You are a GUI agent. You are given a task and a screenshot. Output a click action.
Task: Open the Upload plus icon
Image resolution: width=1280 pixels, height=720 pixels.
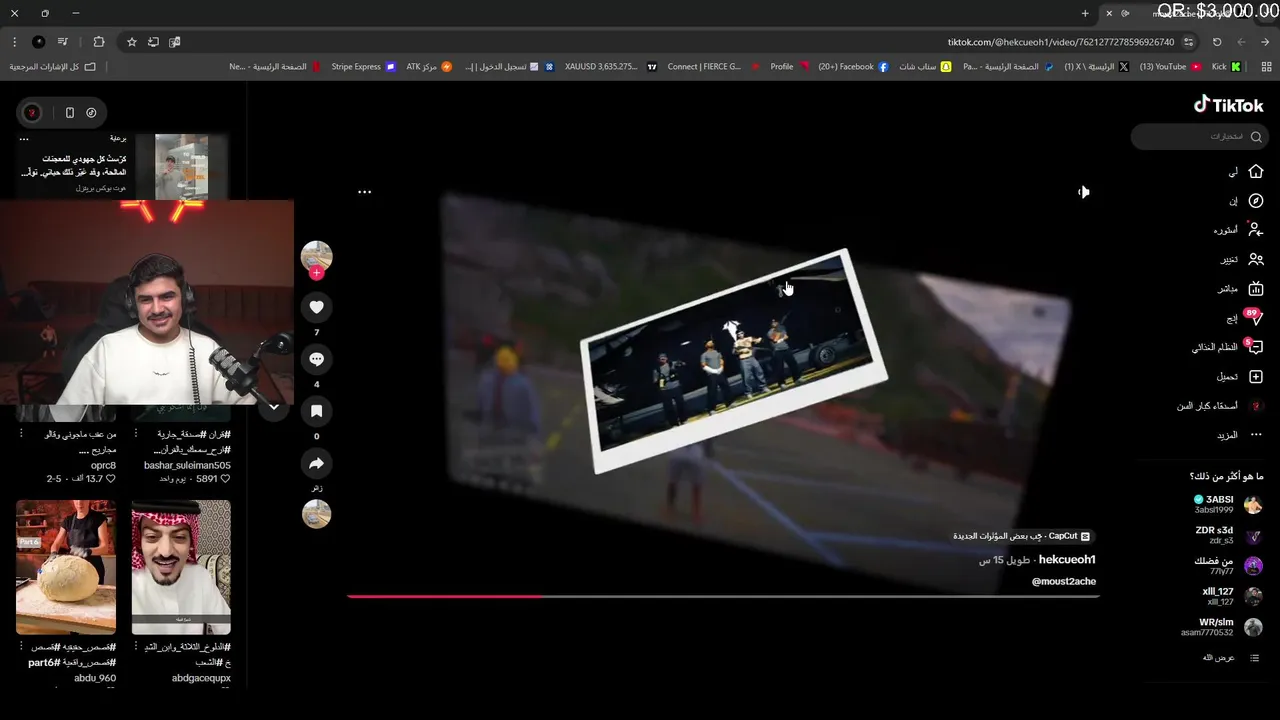tap(1256, 376)
